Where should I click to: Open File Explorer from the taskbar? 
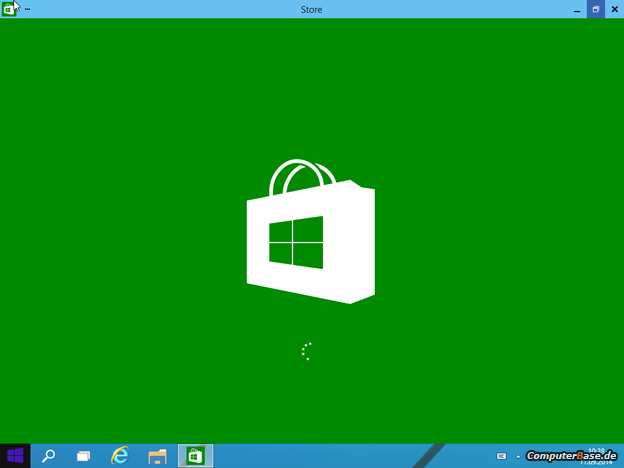pyautogui.click(x=157, y=456)
